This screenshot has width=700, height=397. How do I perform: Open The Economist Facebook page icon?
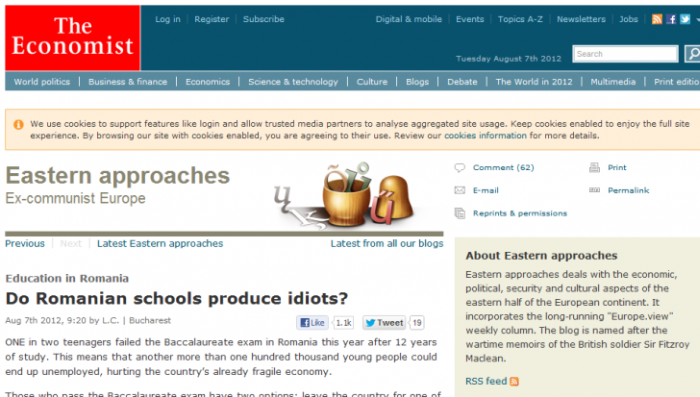click(671, 19)
